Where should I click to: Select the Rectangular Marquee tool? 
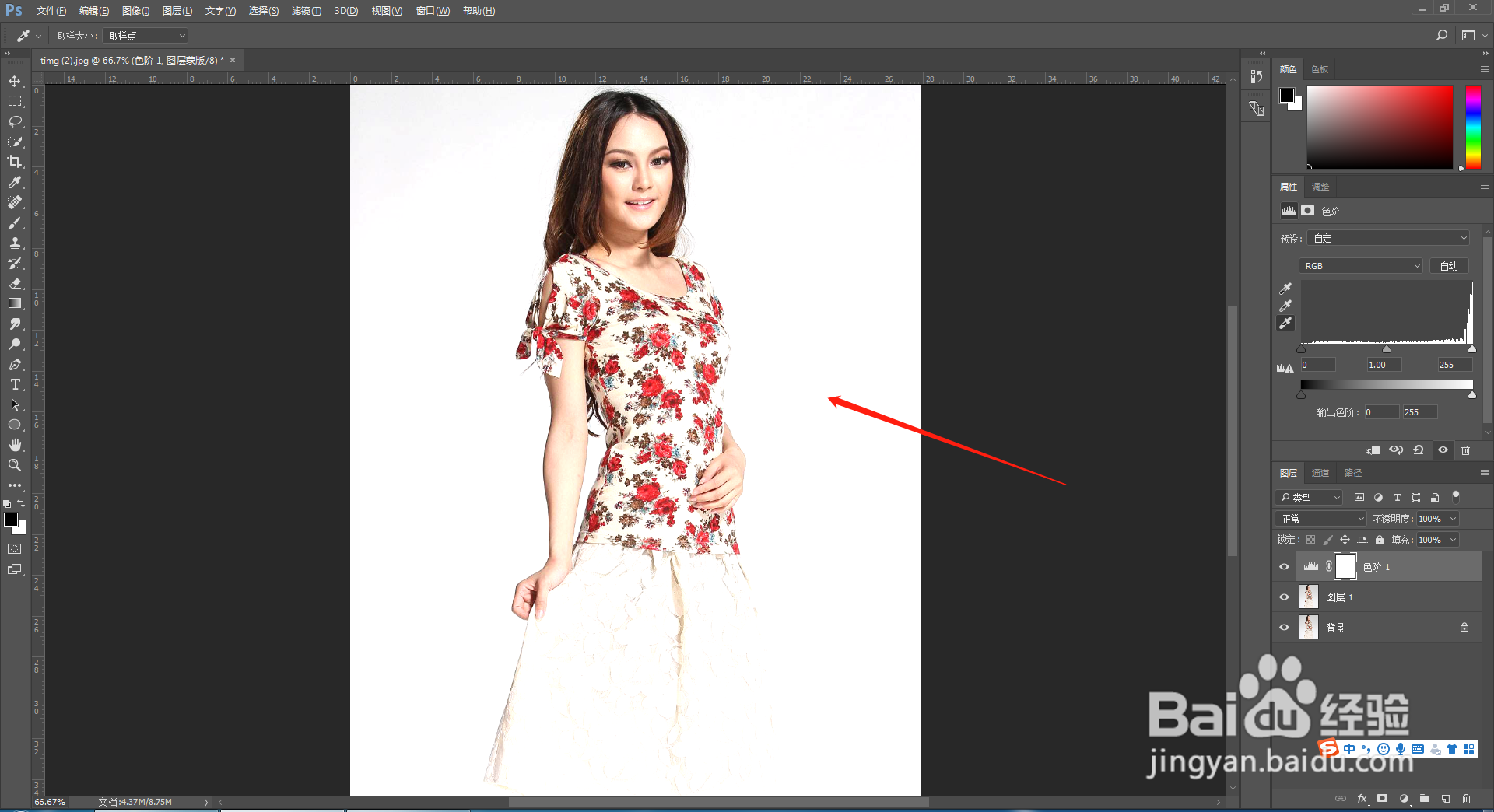tap(15, 101)
